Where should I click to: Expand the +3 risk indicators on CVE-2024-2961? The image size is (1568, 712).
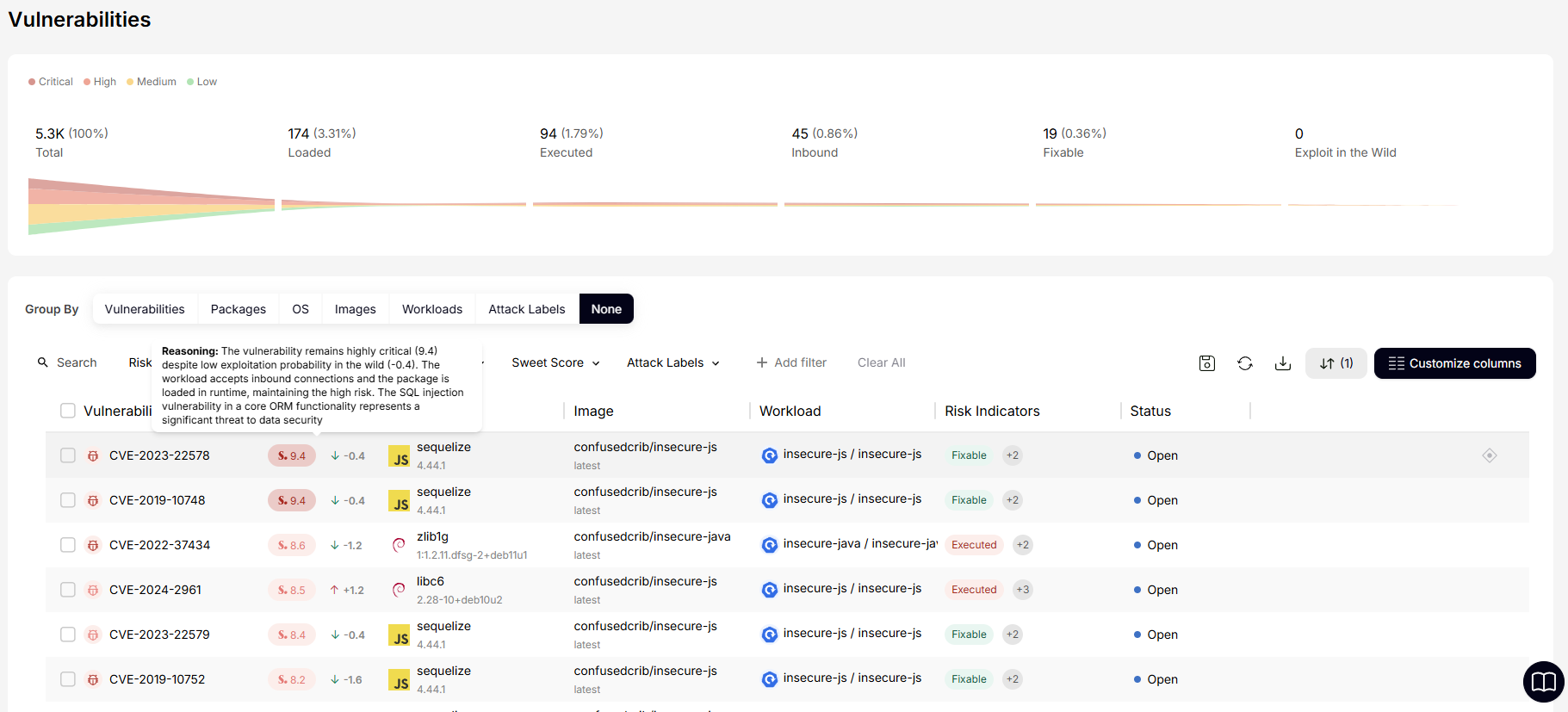pyautogui.click(x=1022, y=590)
